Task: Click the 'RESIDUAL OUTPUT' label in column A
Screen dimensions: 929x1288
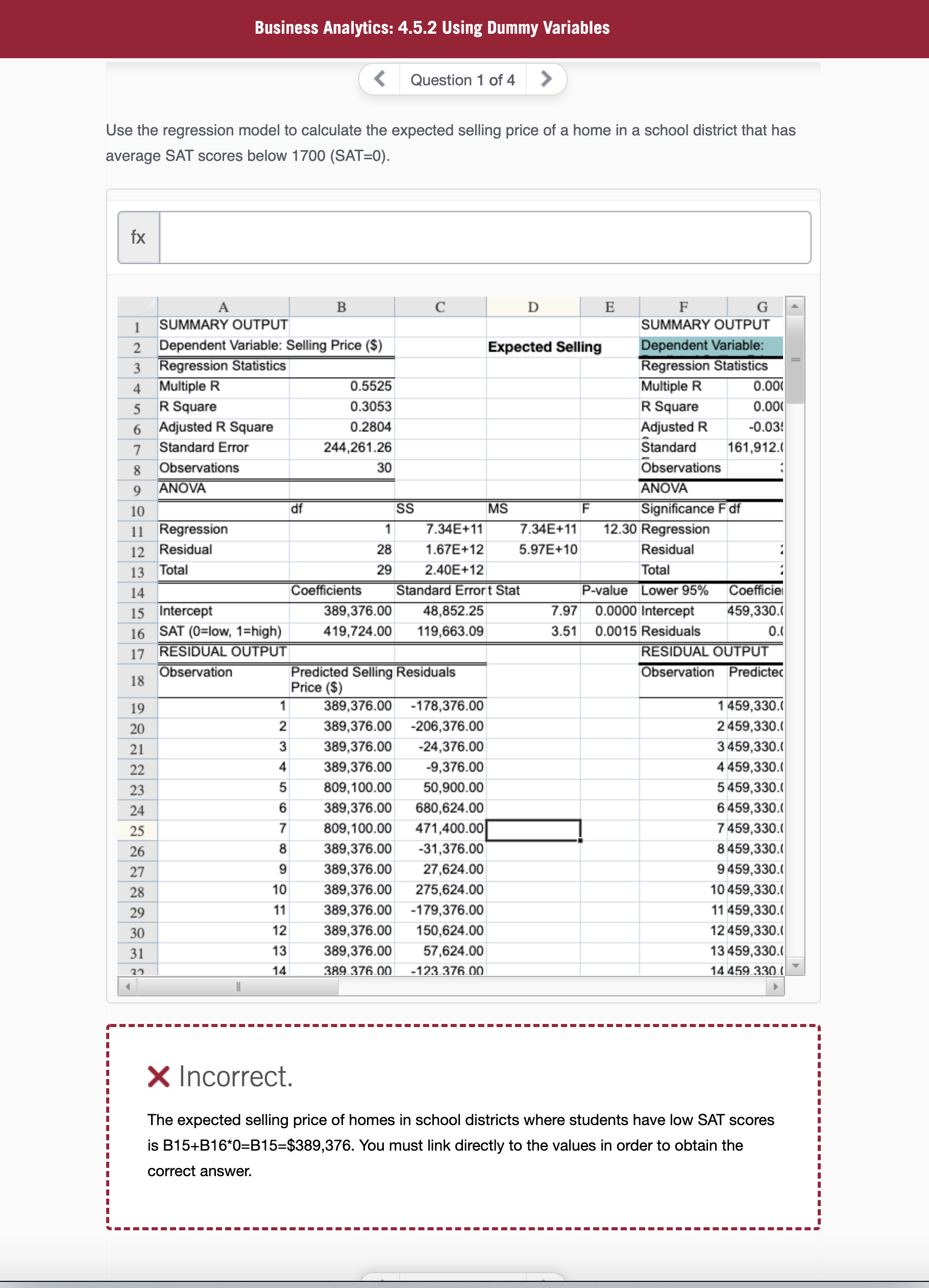Action: click(223, 652)
